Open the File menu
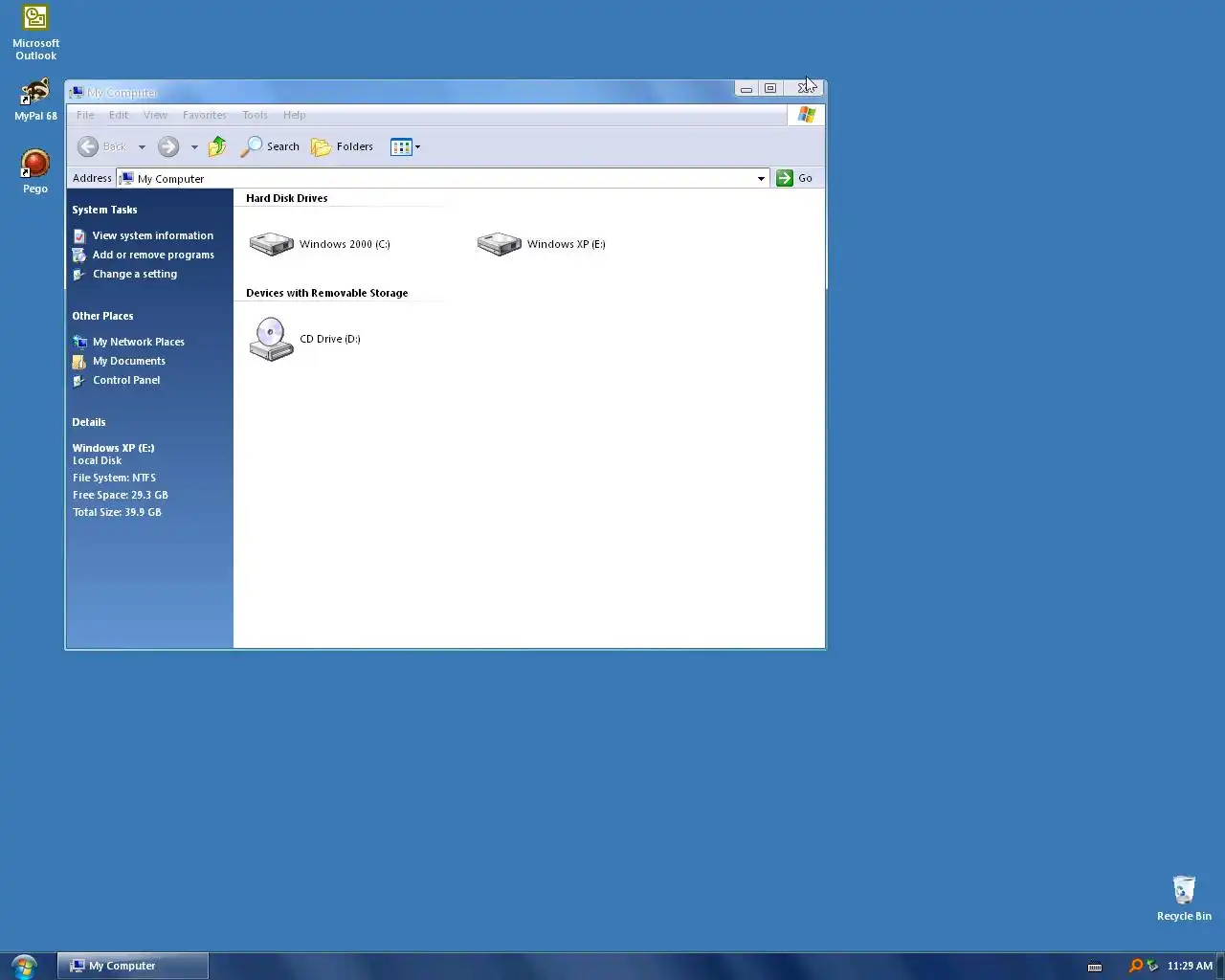 pos(85,115)
